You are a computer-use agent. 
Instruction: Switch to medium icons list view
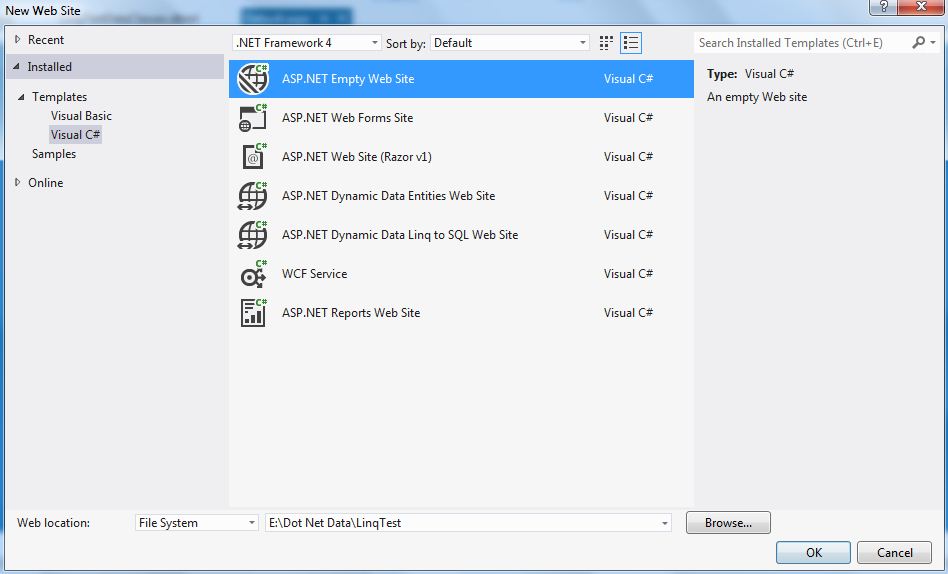(631, 43)
